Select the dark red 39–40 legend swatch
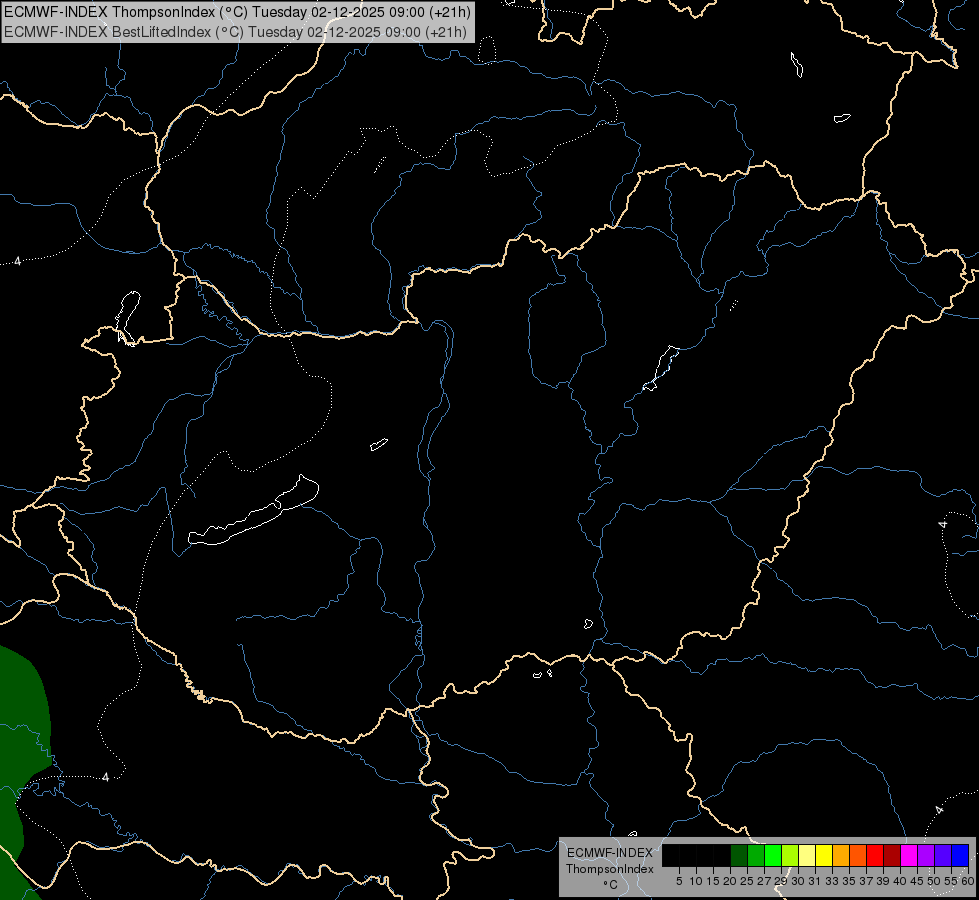 click(x=892, y=855)
